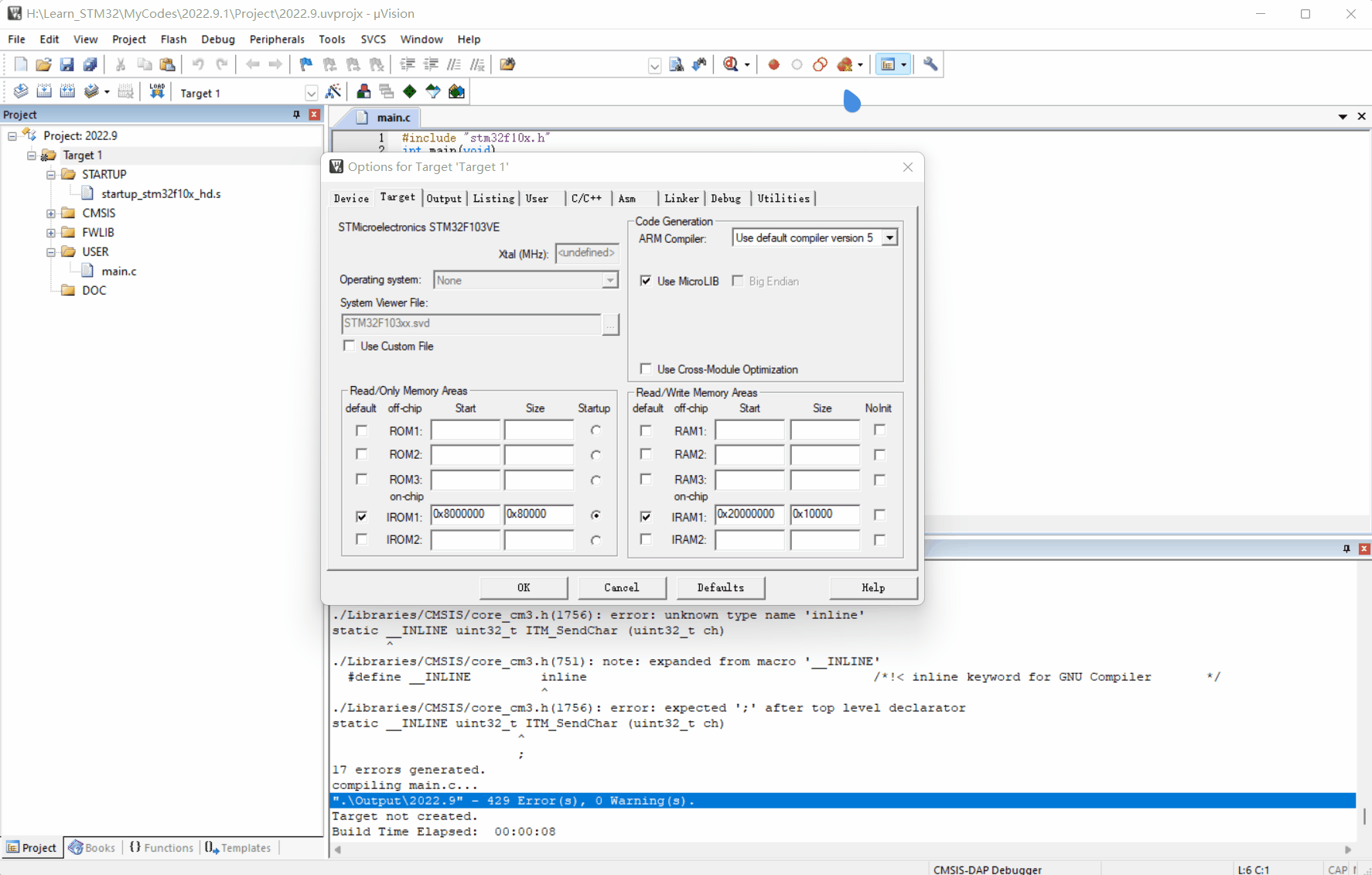Screen dimensions: 1372x875
Task: Open the ARM Compiler version dropdown
Action: coord(890,238)
